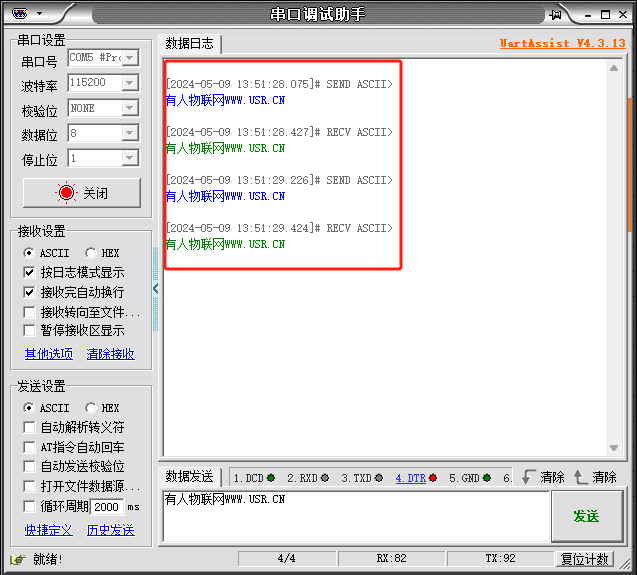Image resolution: width=637 pixels, height=575 pixels.
Task: Click the send data text box
Action: pyautogui.click(x=356, y=516)
